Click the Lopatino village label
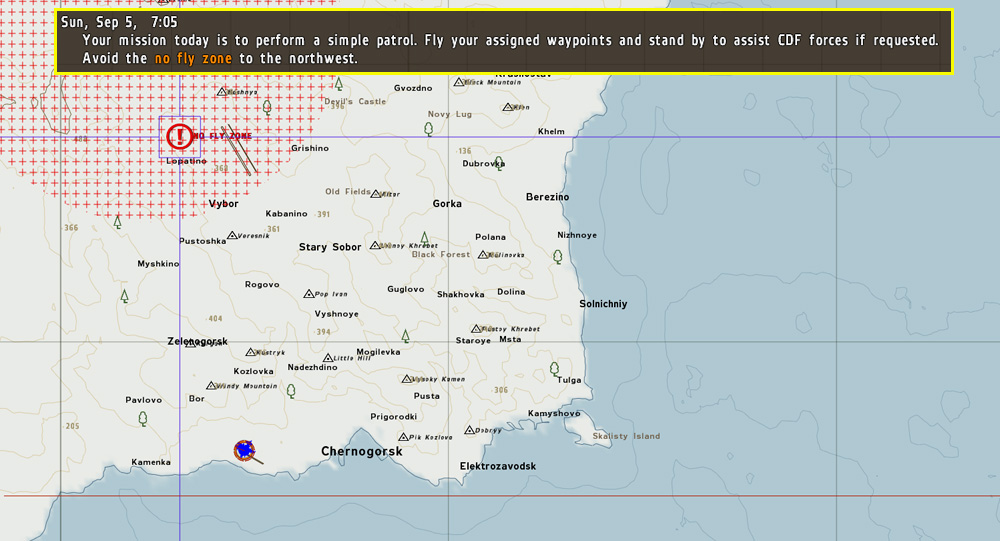Viewport: 1000px width, 541px height. click(x=186, y=161)
